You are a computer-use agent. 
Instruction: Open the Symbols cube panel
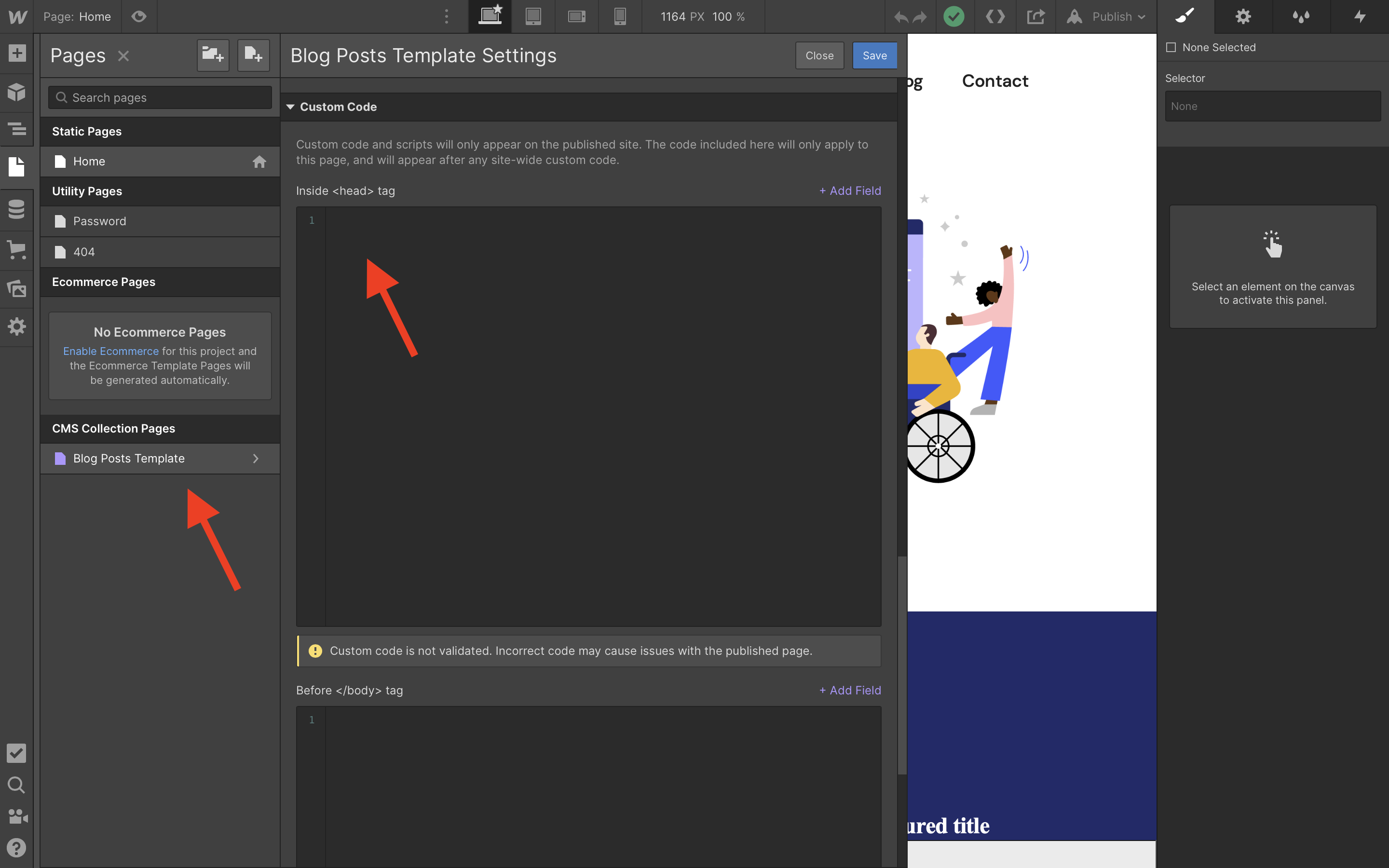pyautogui.click(x=17, y=92)
